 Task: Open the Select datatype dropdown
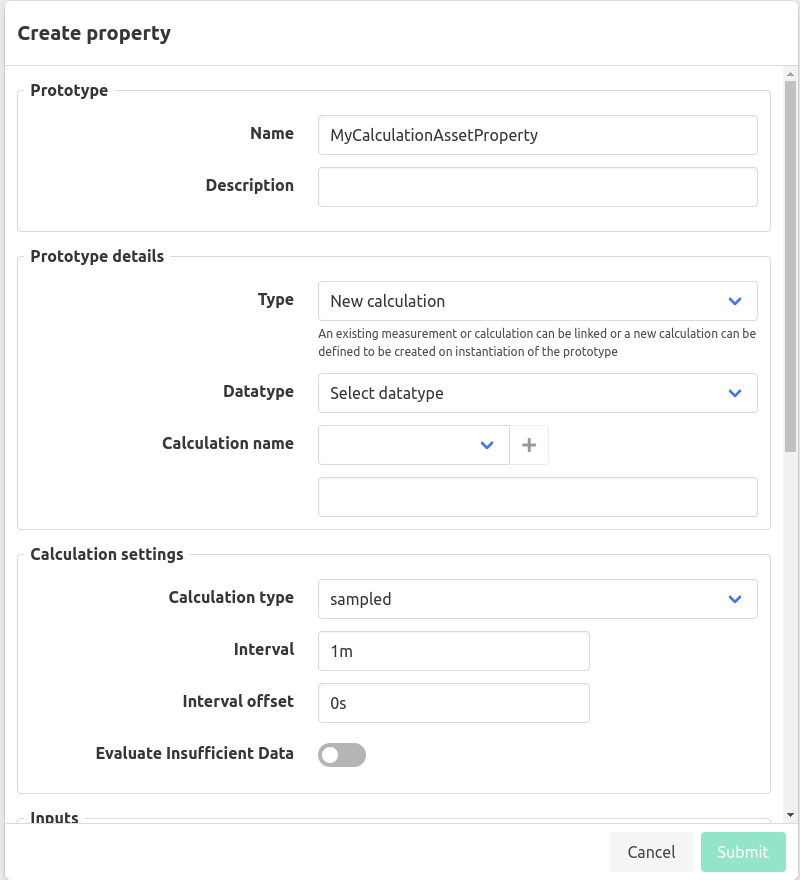pyautogui.click(x=538, y=393)
